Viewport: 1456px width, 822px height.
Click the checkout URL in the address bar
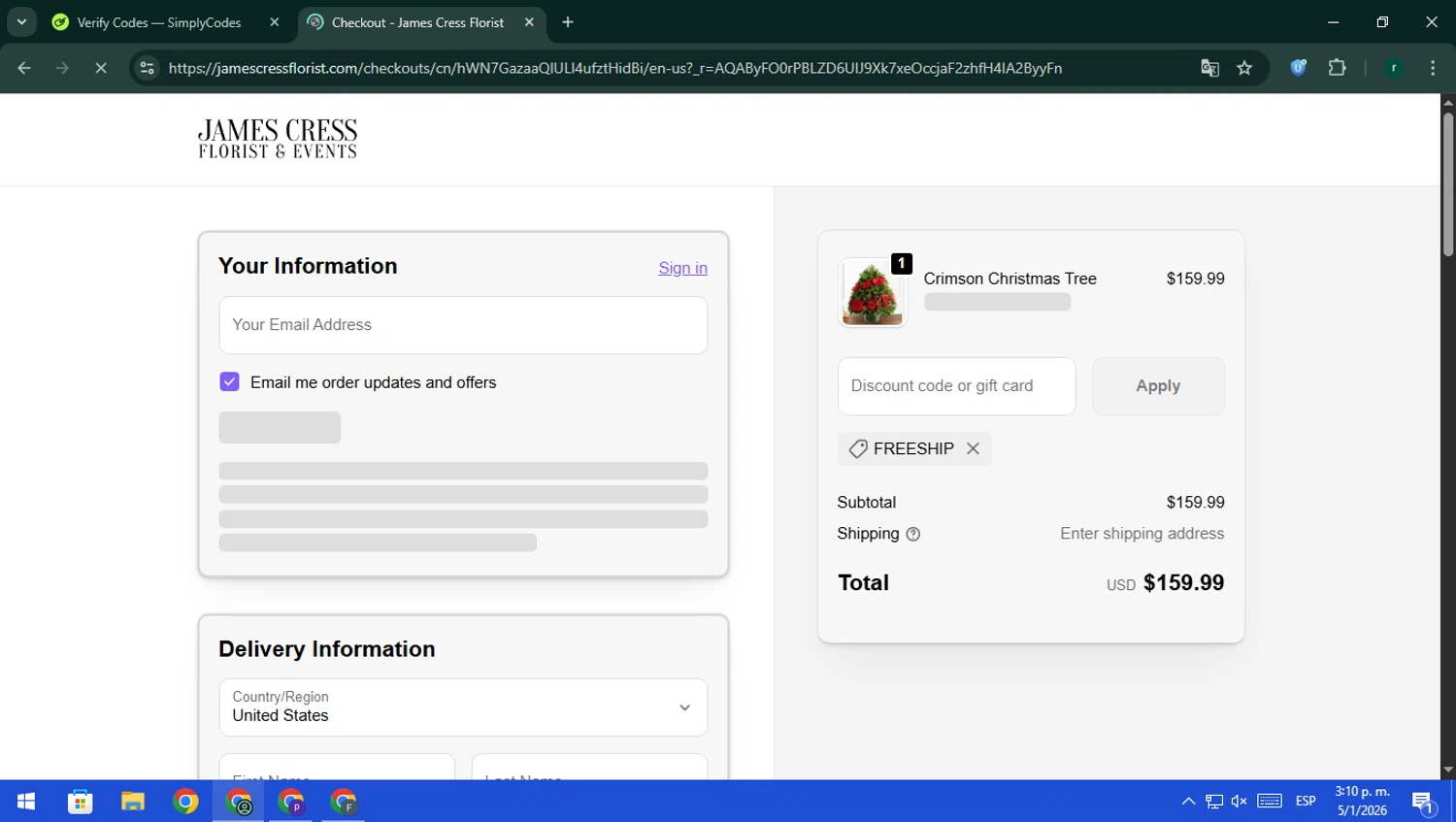(615, 68)
